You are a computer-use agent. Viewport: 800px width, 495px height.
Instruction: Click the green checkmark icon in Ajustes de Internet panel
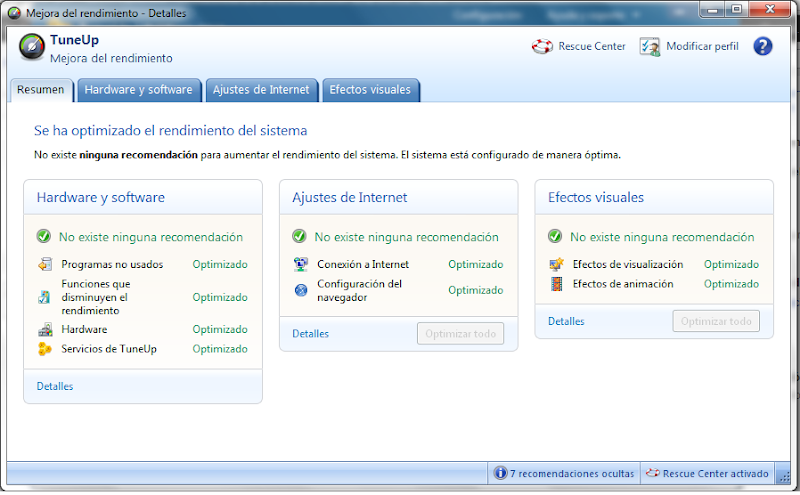pos(299,237)
